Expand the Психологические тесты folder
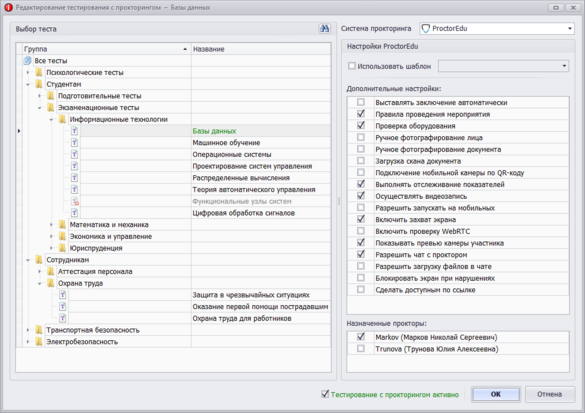This screenshot has height=413, width=585. 28,72
